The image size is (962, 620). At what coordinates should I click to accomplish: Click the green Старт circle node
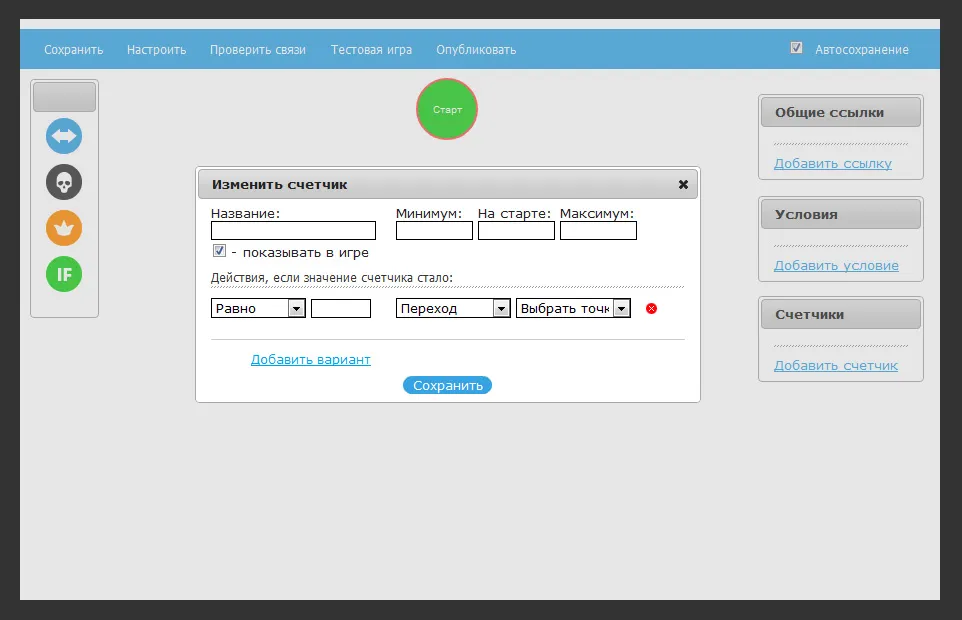447,109
